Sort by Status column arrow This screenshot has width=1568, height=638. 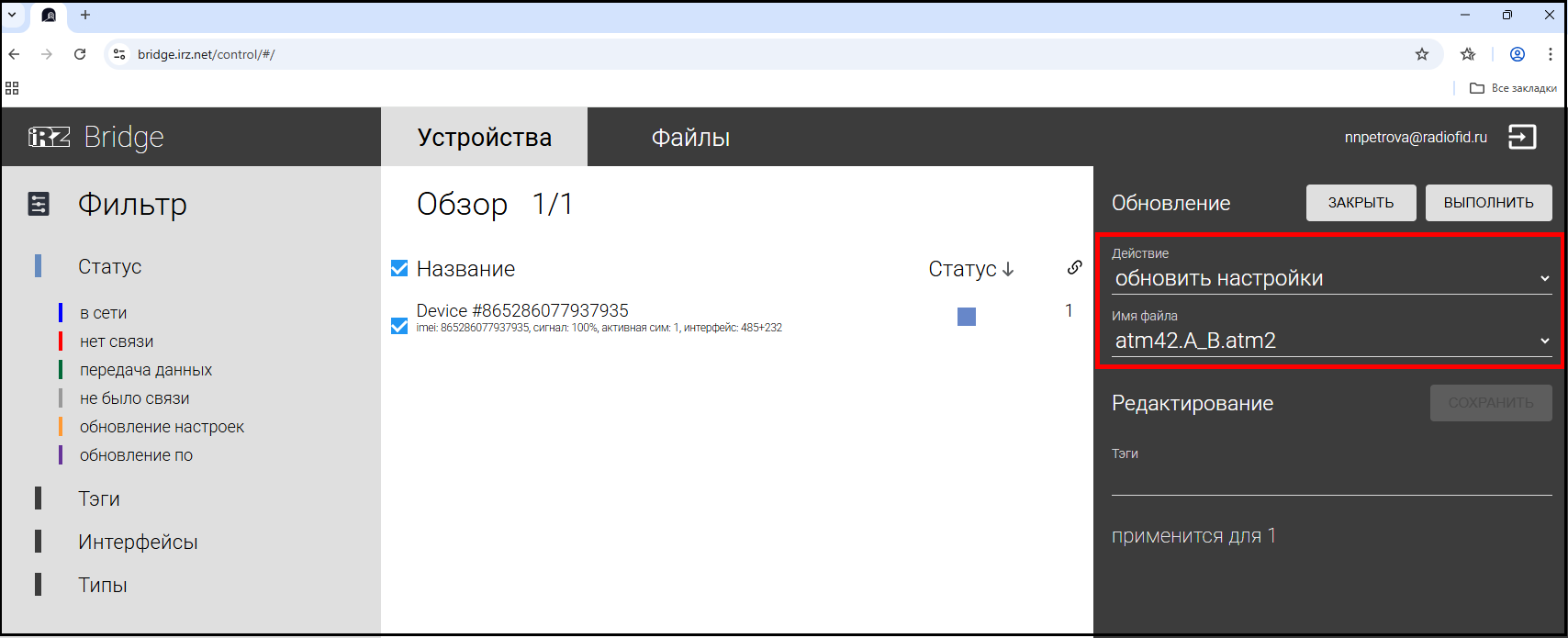1008,269
